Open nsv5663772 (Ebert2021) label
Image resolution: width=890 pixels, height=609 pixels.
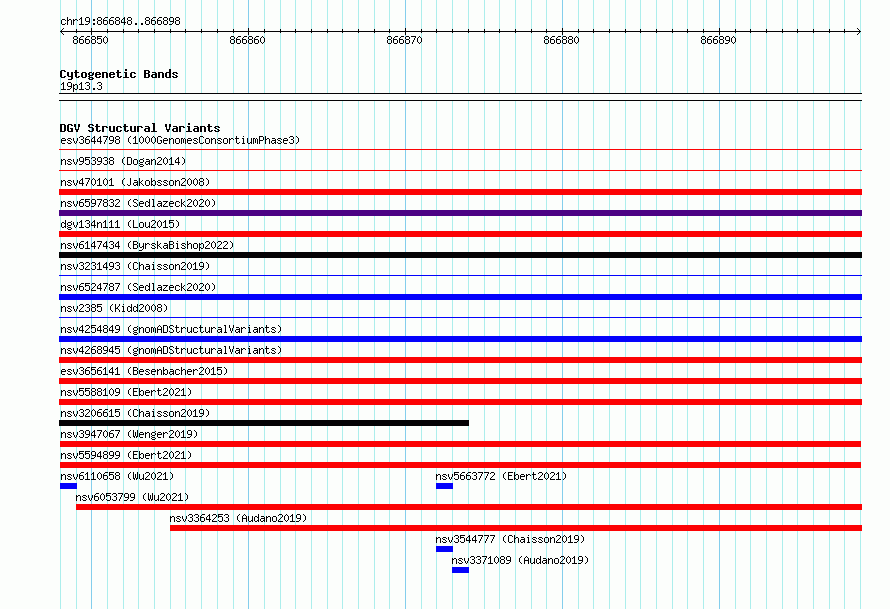tap(501, 476)
